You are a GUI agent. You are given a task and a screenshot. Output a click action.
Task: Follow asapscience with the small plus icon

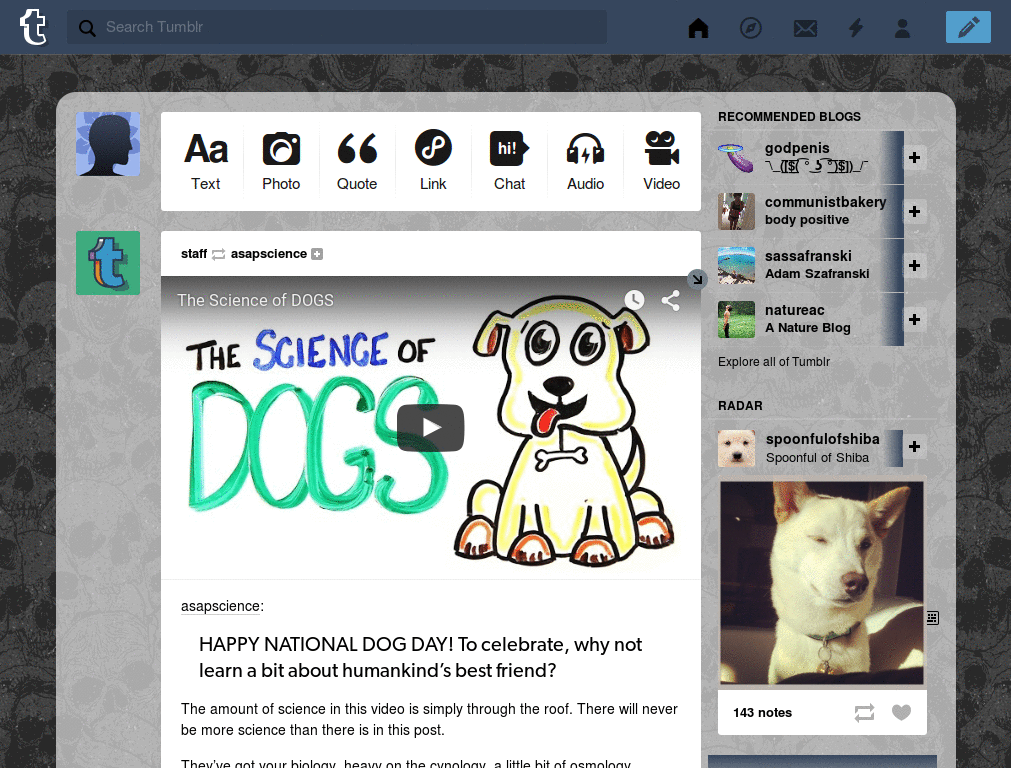(x=317, y=254)
